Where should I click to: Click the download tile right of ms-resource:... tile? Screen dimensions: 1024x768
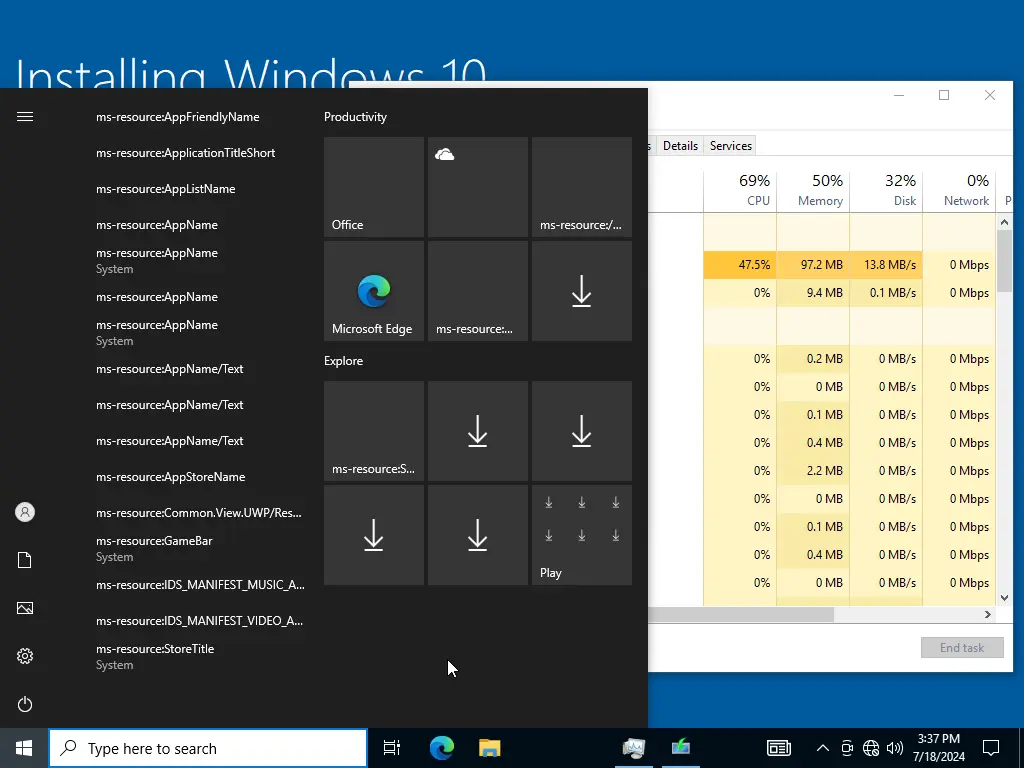[582, 291]
